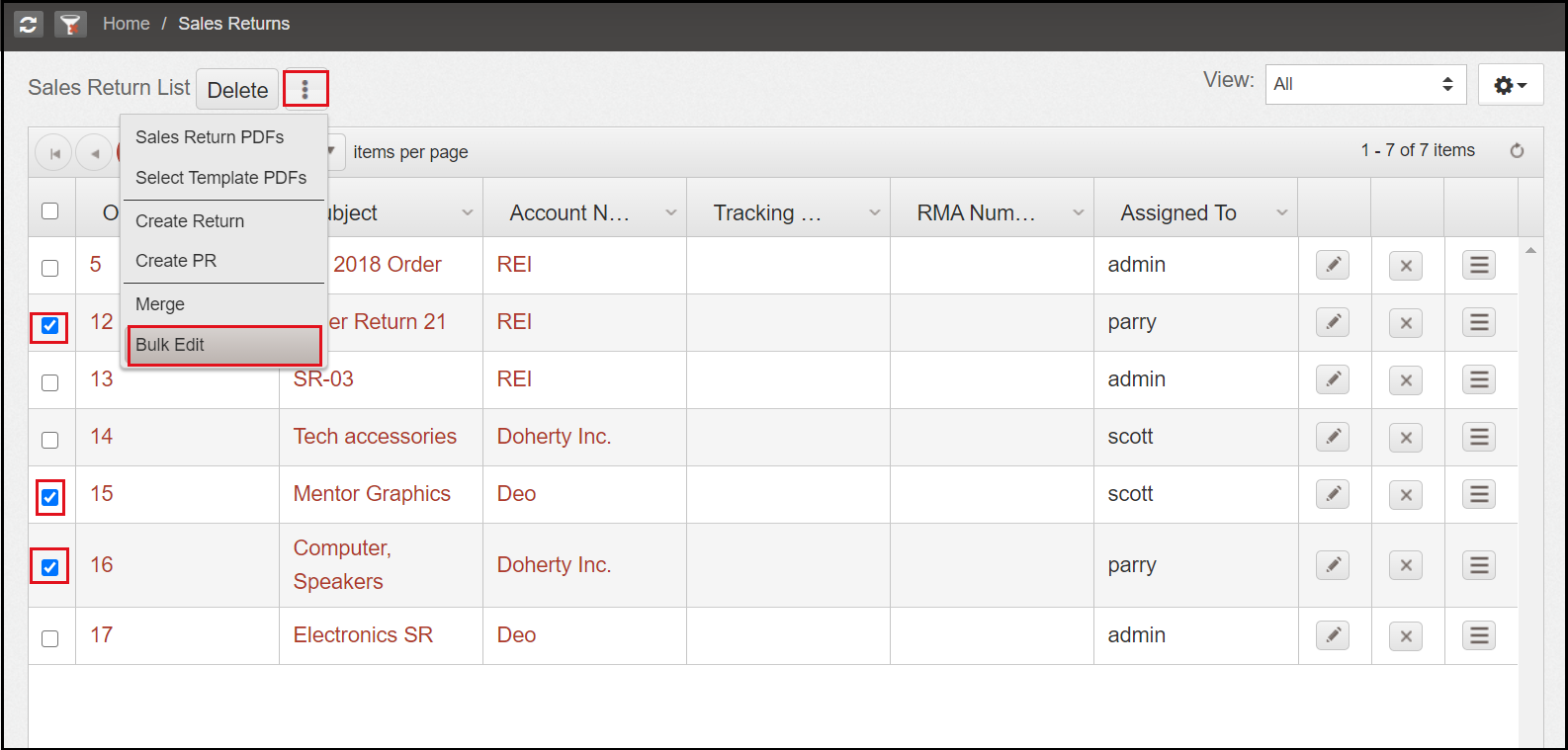Choose Bulk Edit in the actions menu
Viewport: 1568px width, 750px height.
coord(223,345)
